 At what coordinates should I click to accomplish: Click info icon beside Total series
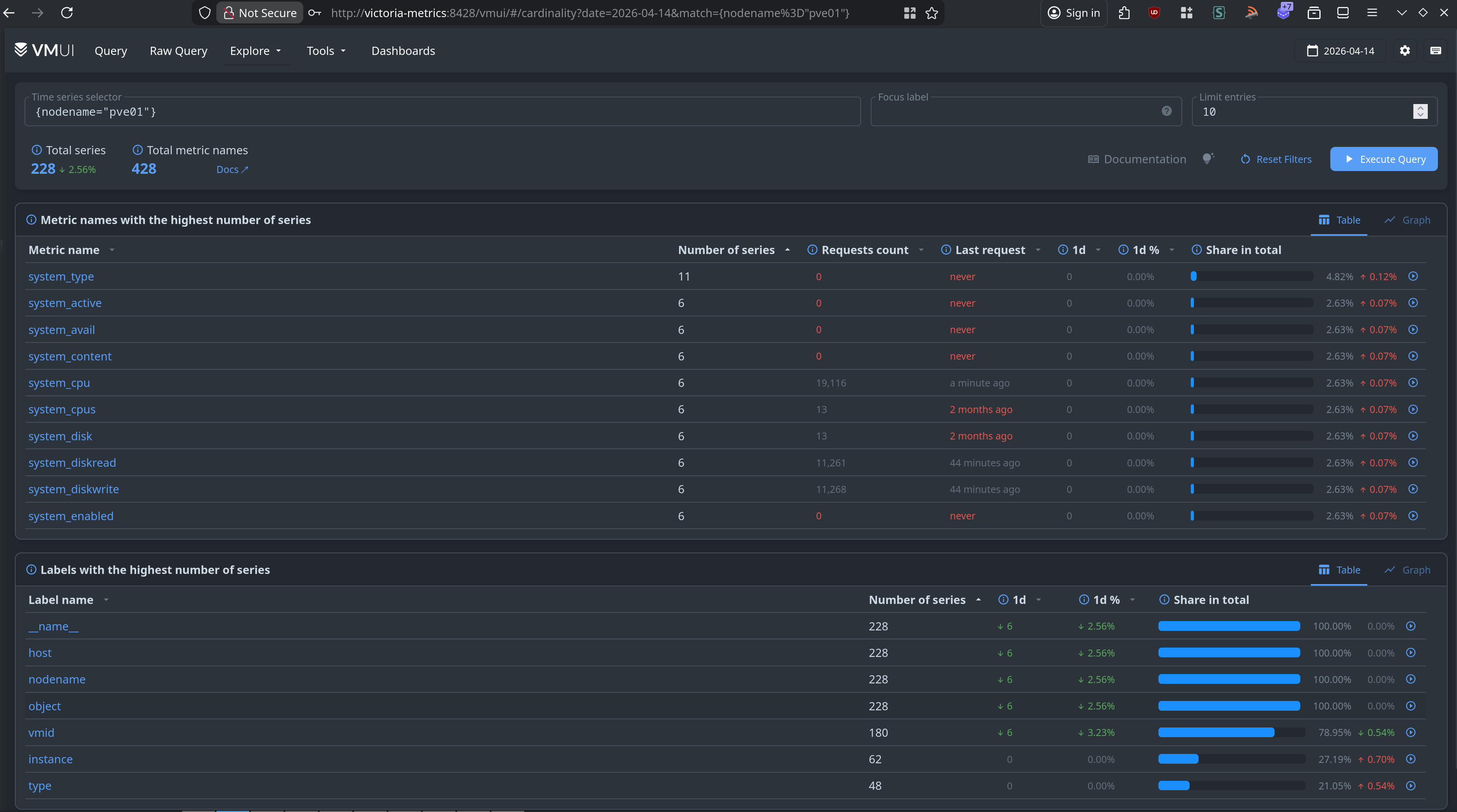pos(37,150)
